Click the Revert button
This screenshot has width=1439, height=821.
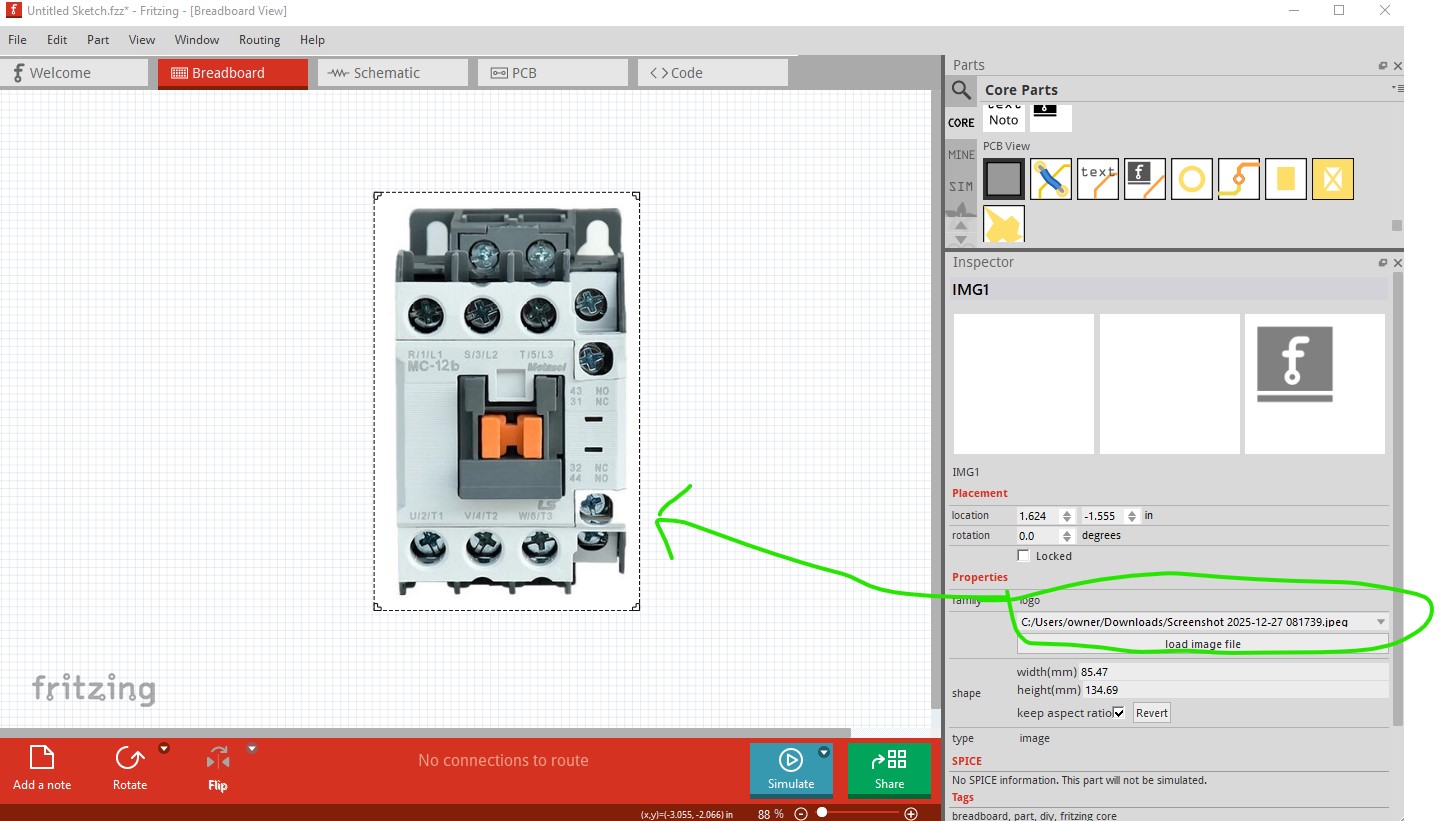[x=1151, y=713]
